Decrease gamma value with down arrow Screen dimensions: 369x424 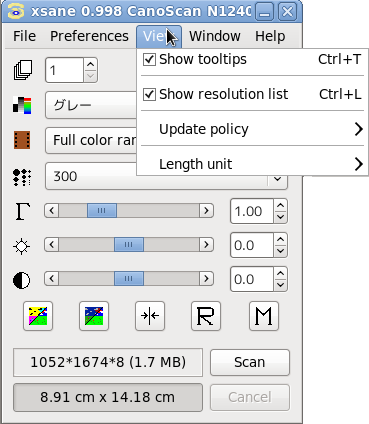point(280,217)
